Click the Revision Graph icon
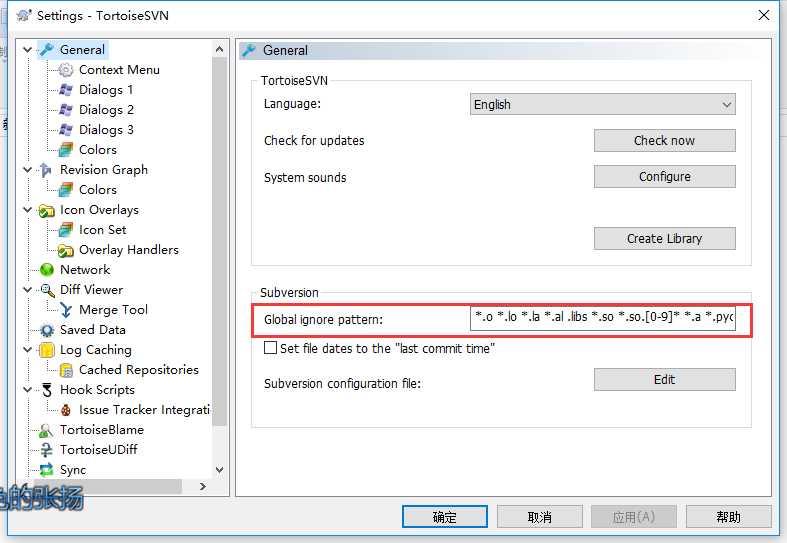Image resolution: width=787 pixels, height=543 pixels. coord(47,170)
